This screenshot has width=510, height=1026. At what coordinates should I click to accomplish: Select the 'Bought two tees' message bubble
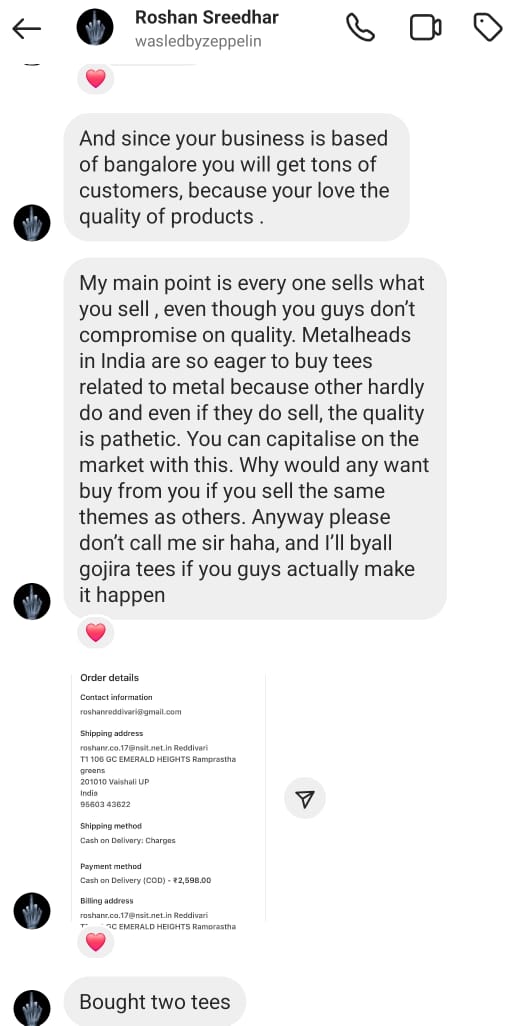pyautogui.click(x=155, y=1002)
